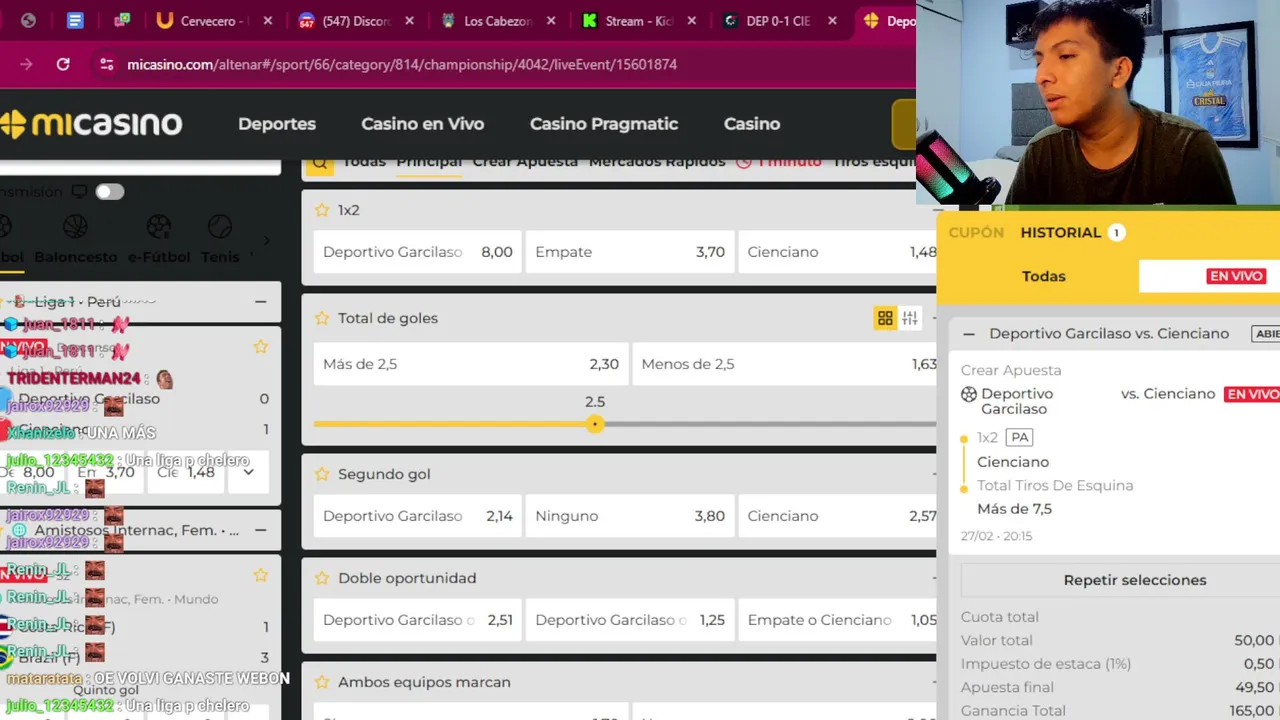The height and width of the screenshot is (720, 1280).
Task: Open the Casino Pragmatic menu
Action: [604, 124]
